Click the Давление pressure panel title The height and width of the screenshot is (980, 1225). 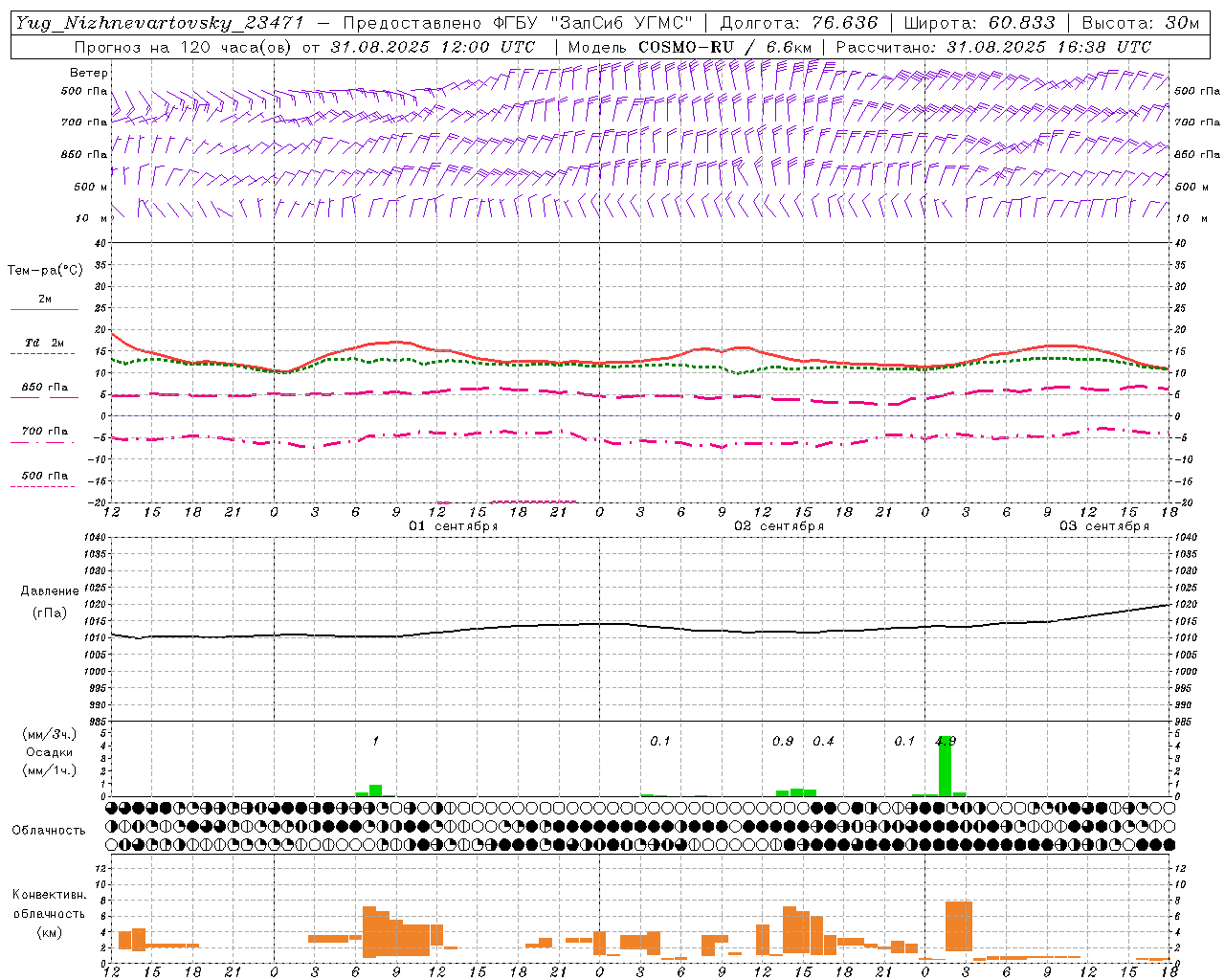50,591
